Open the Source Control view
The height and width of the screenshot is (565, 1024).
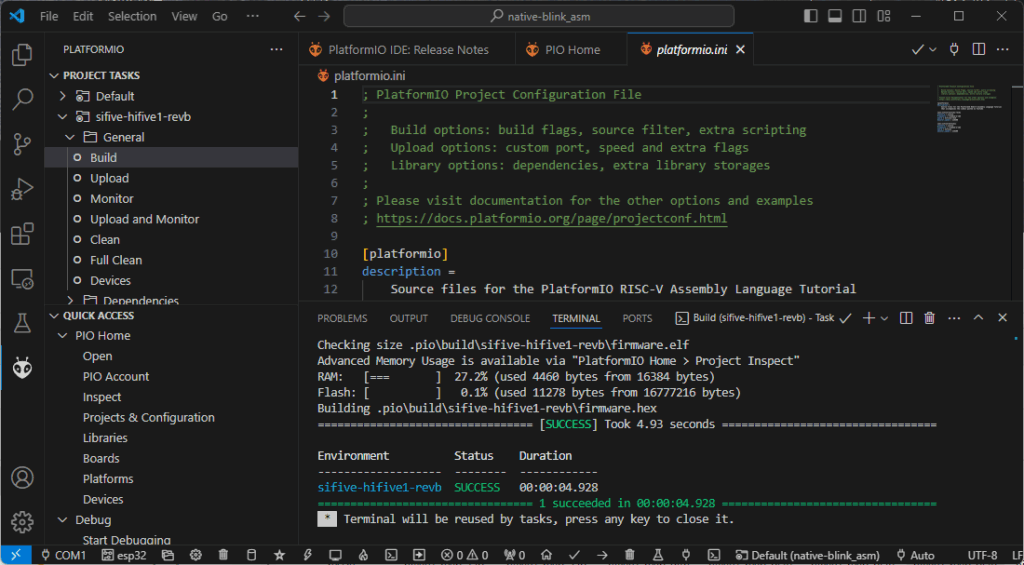tap(22, 144)
